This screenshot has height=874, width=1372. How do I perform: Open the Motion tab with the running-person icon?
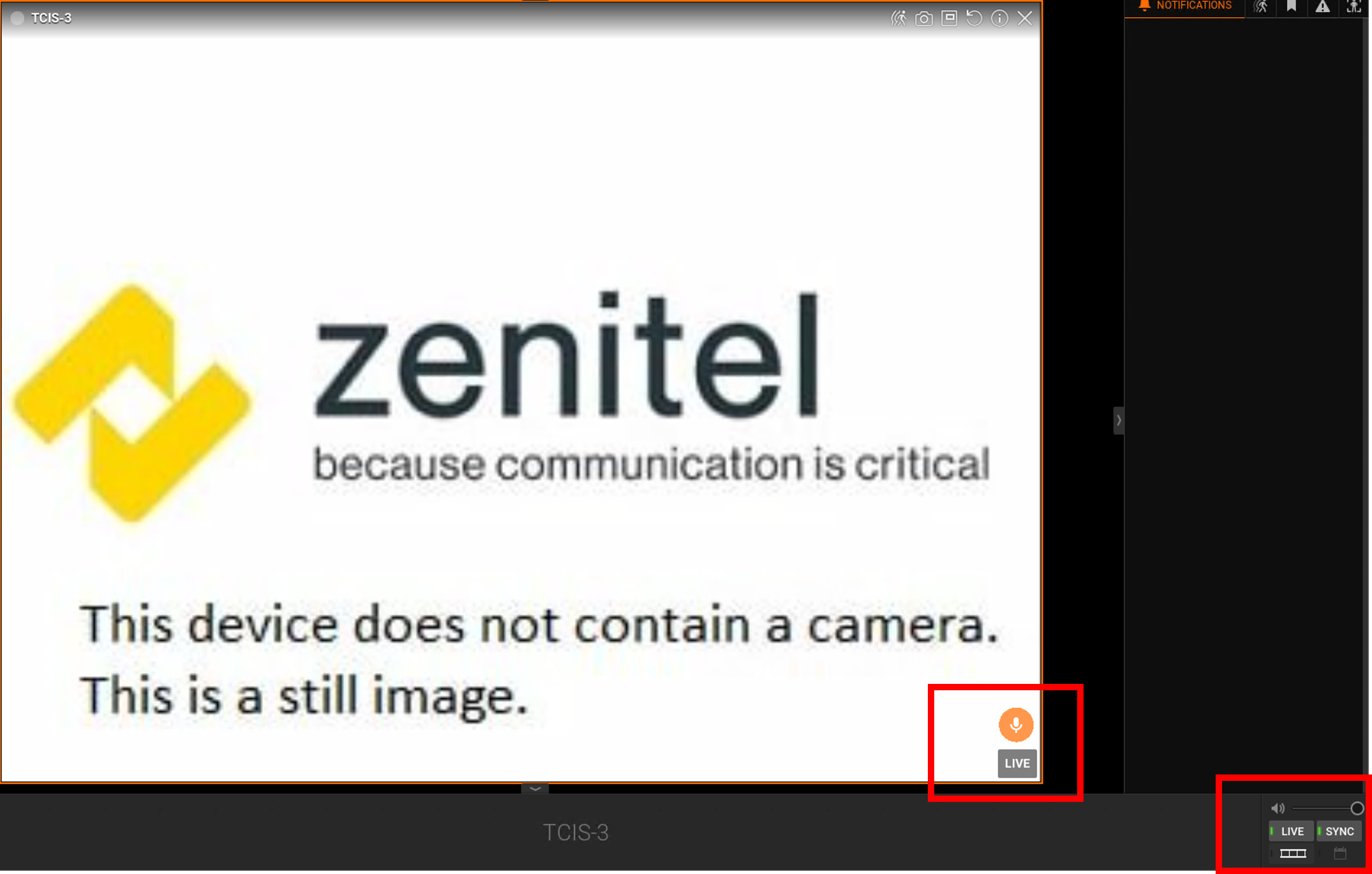(x=1261, y=7)
